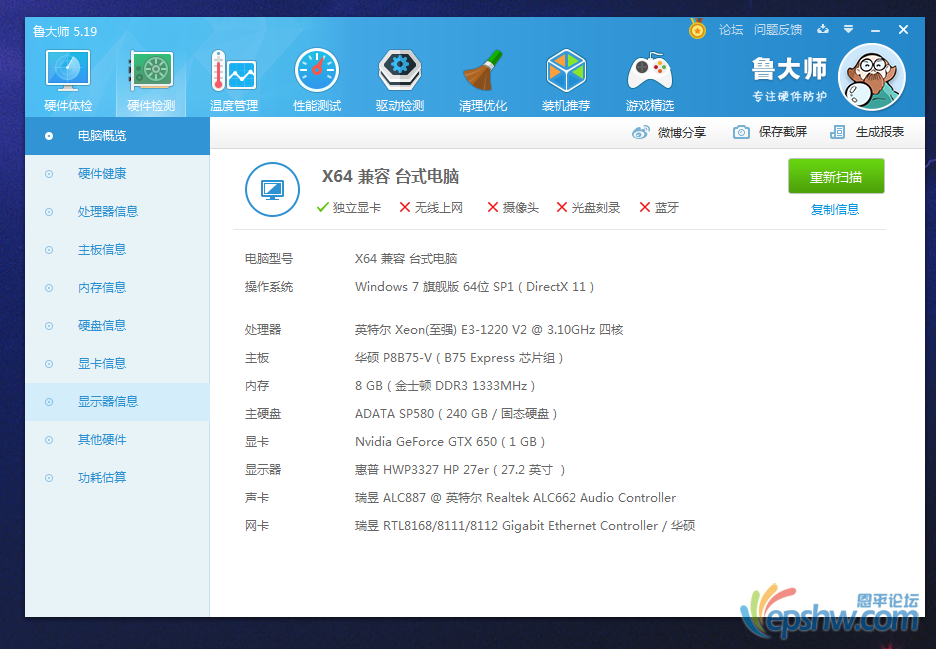Viewport: 936px width, 649px height.
Task: Click the 华硕 P8B75-V motherboard value
Action: 459,358
